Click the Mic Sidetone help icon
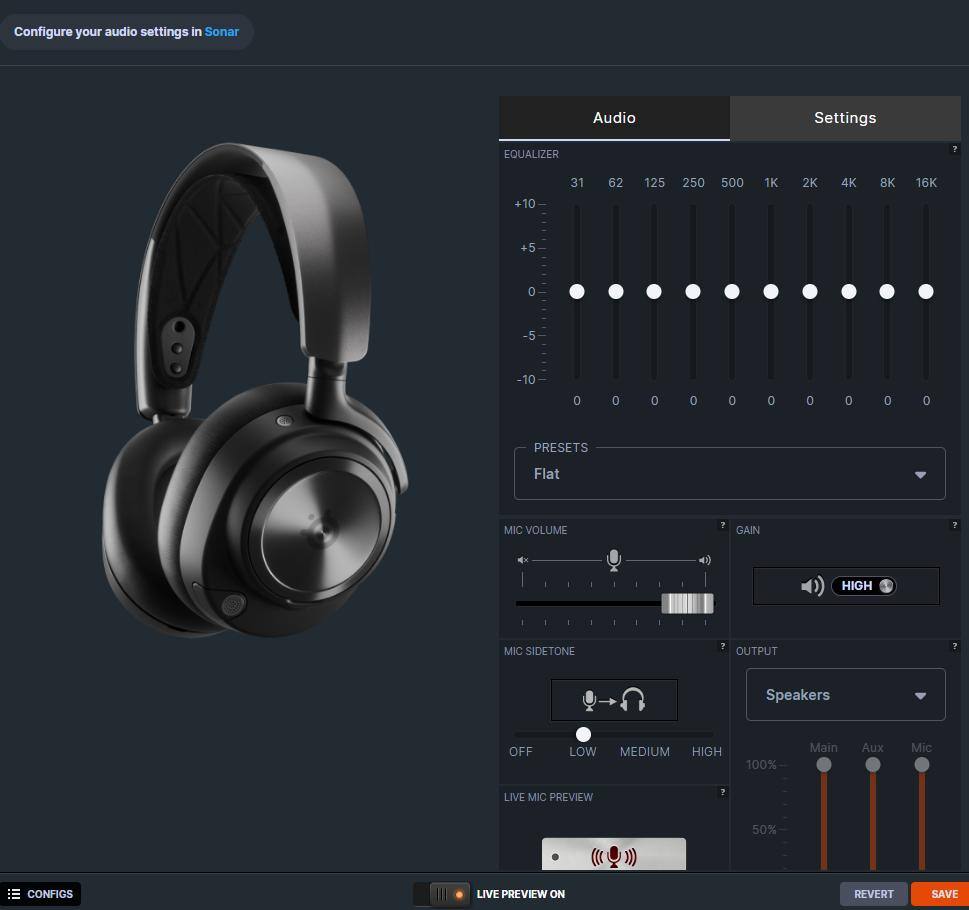 tap(723, 646)
